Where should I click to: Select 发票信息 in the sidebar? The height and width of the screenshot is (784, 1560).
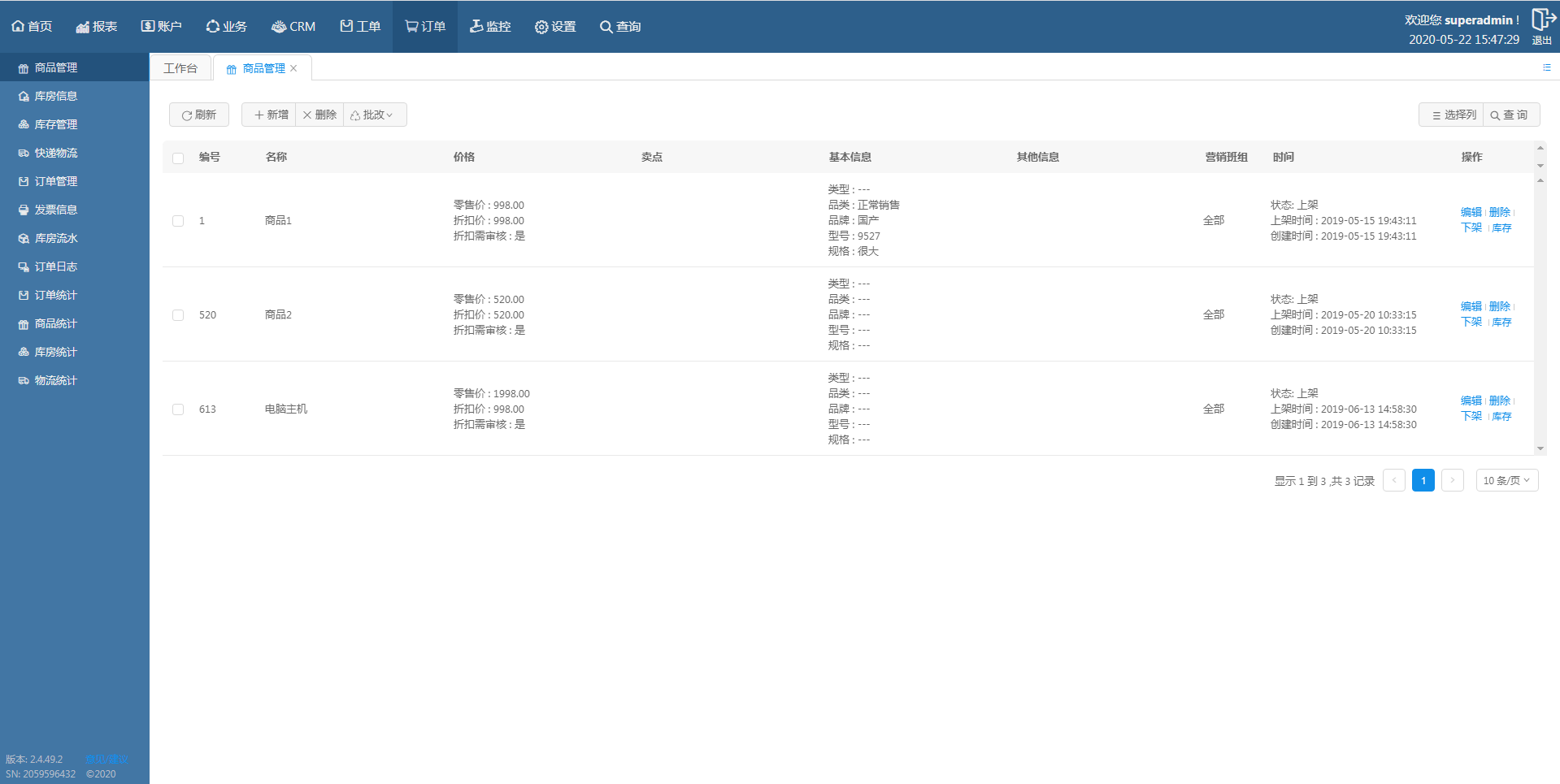pos(75,210)
